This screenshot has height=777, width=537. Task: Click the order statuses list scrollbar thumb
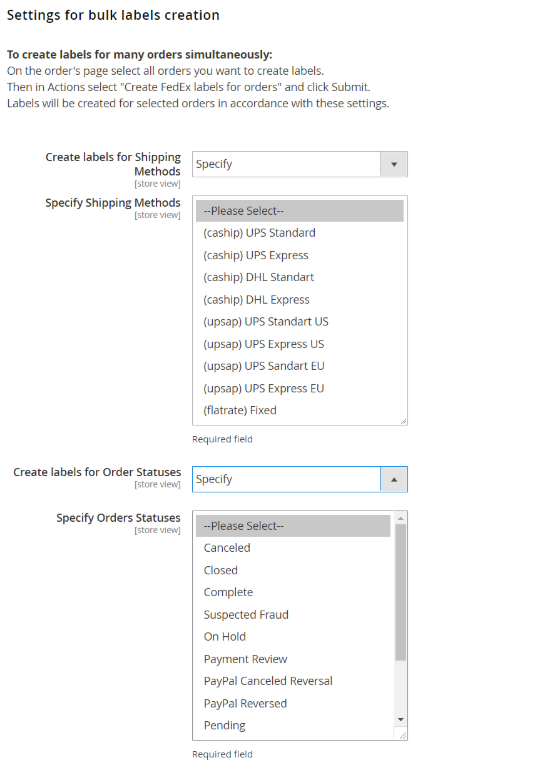tap(400, 592)
